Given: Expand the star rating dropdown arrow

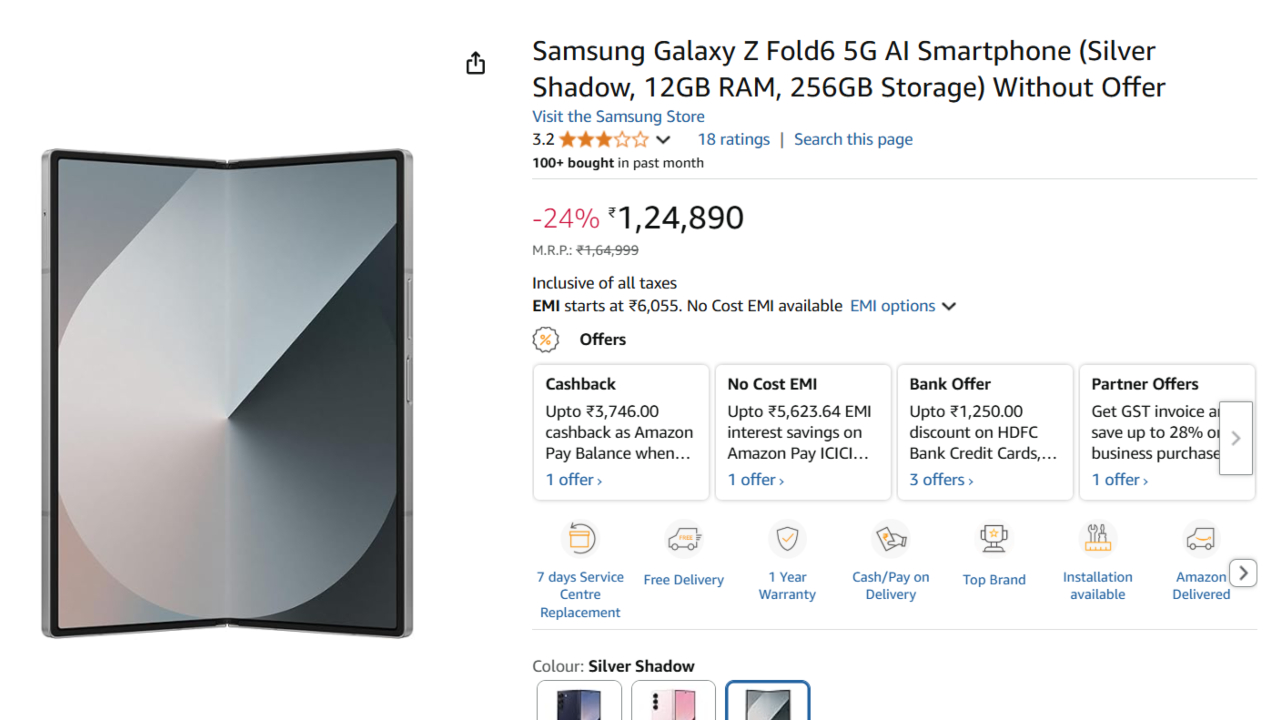Looking at the screenshot, I should pos(663,140).
